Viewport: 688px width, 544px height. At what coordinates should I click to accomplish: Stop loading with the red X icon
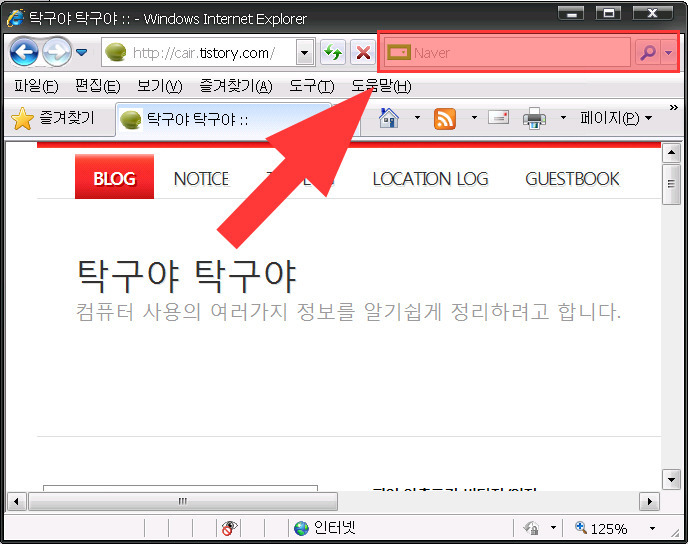(363, 53)
